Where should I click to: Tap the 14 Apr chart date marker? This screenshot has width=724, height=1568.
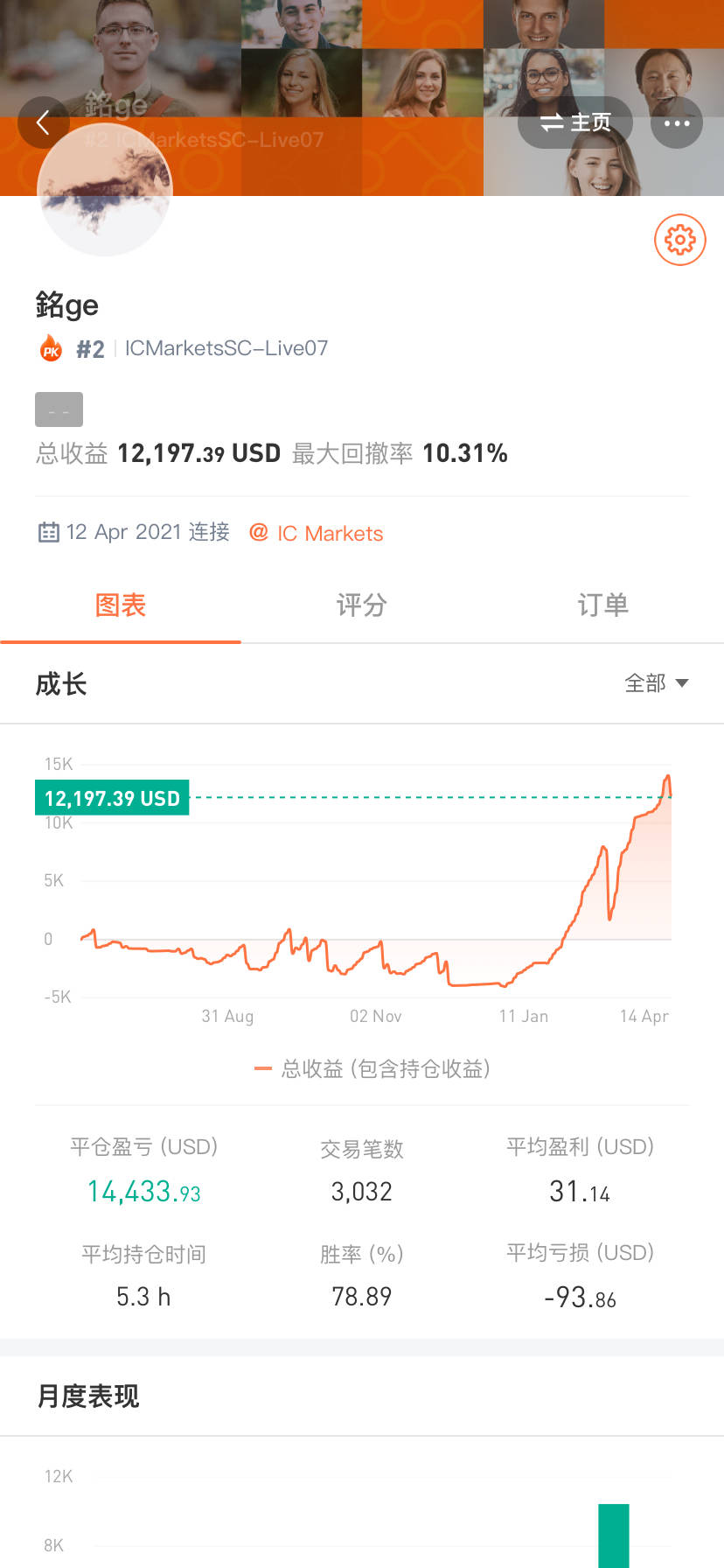coord(644,1016)
